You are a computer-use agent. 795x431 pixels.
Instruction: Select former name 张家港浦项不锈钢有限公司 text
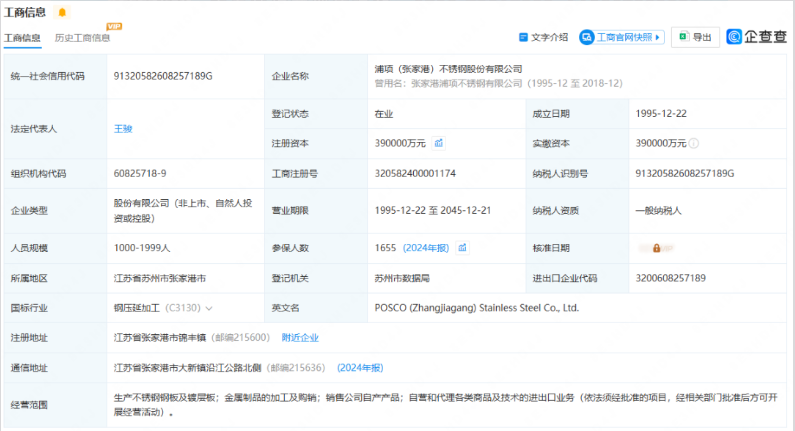coord(466,83)
